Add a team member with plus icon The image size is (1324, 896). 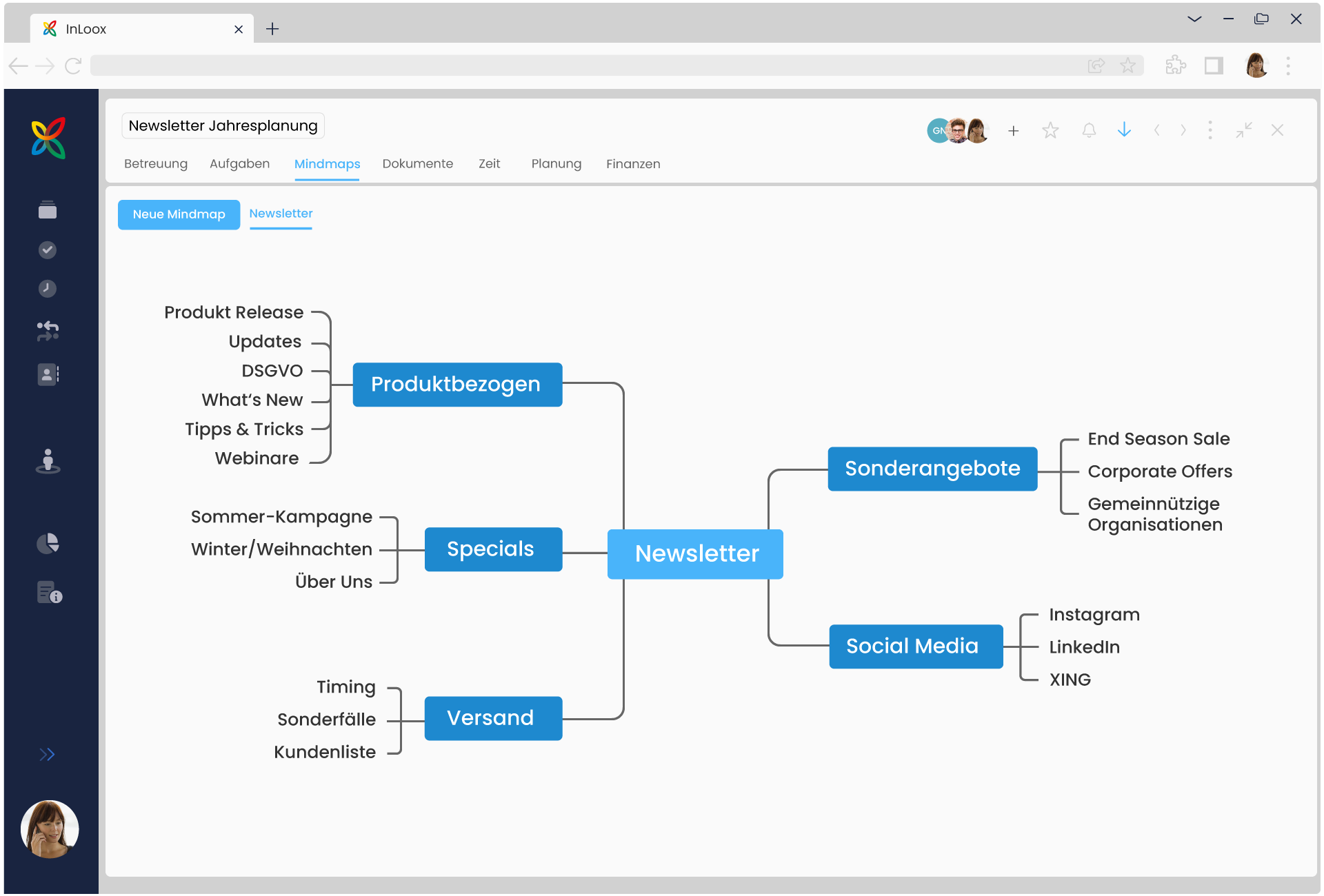[1013, 130]
